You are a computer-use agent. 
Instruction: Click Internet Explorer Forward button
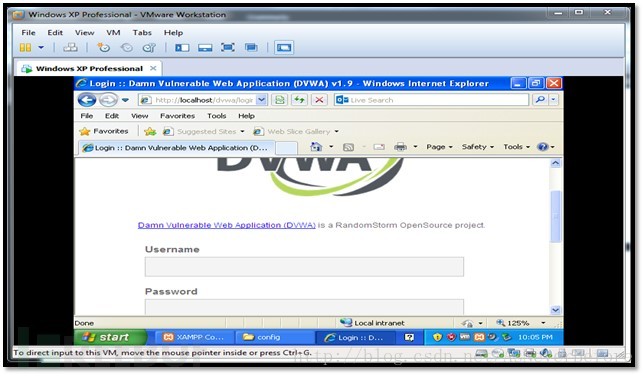[x=108, y=100]
